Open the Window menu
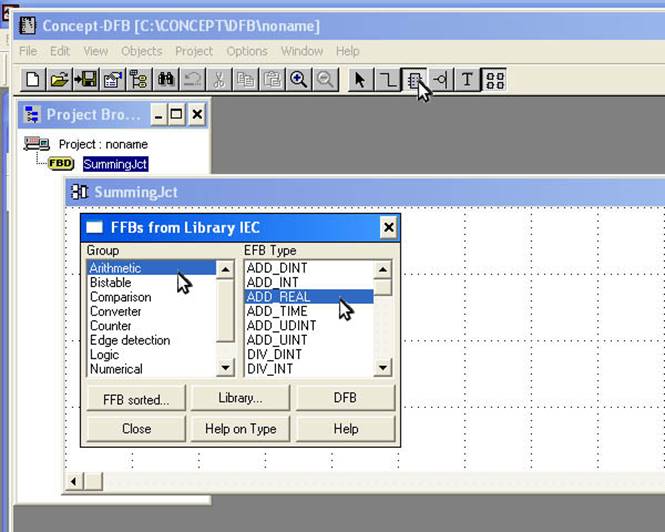Viewport: 665px width, 532px height. pyautogui.click(x=302, y=51)
